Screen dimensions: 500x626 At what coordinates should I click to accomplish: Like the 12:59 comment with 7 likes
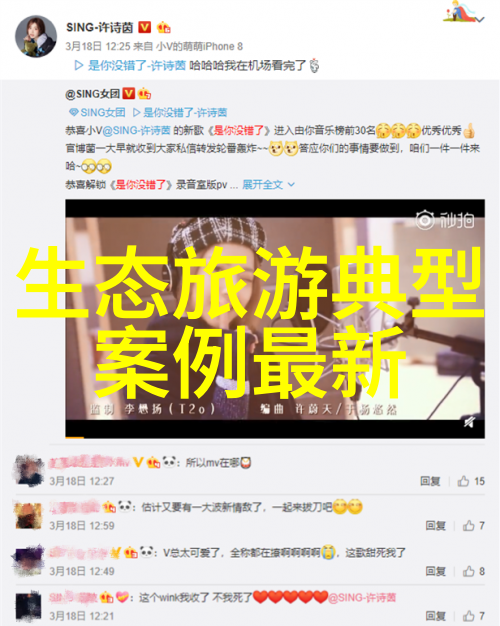(474, 526)
